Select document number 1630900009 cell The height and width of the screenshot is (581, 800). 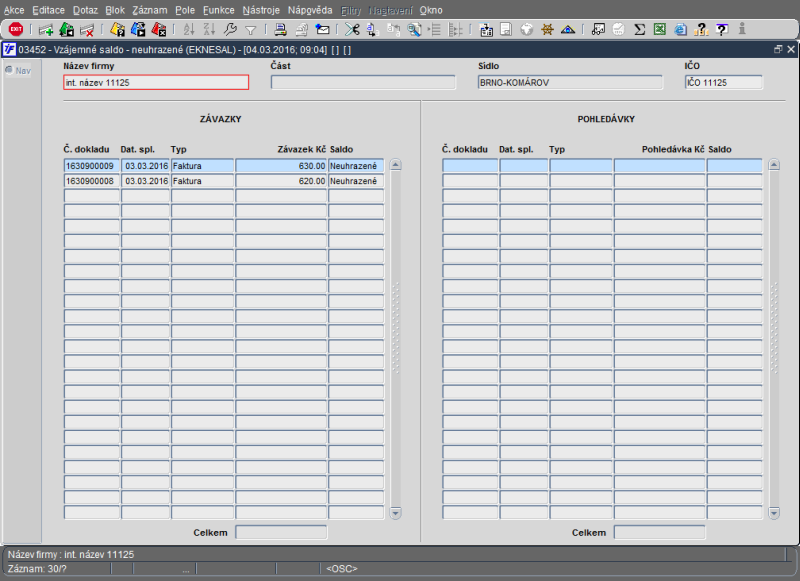[x=92, y=166]
